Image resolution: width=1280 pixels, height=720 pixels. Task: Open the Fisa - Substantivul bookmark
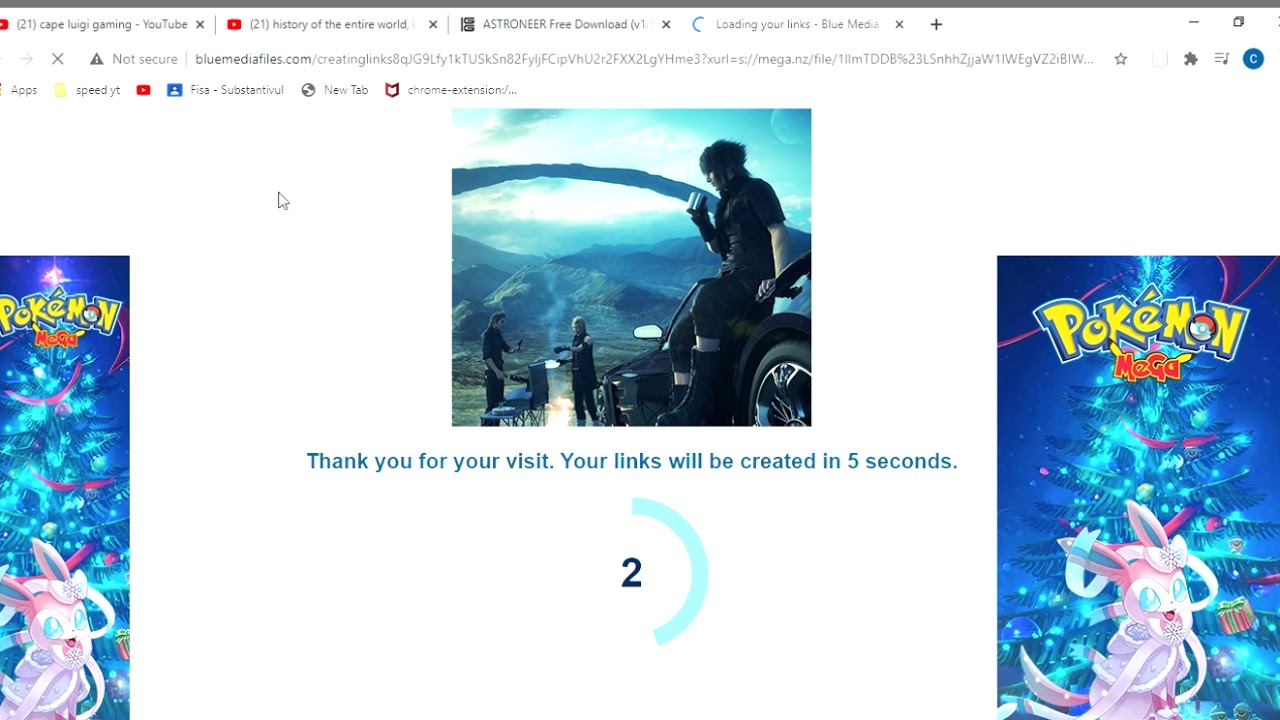point(226,90)
